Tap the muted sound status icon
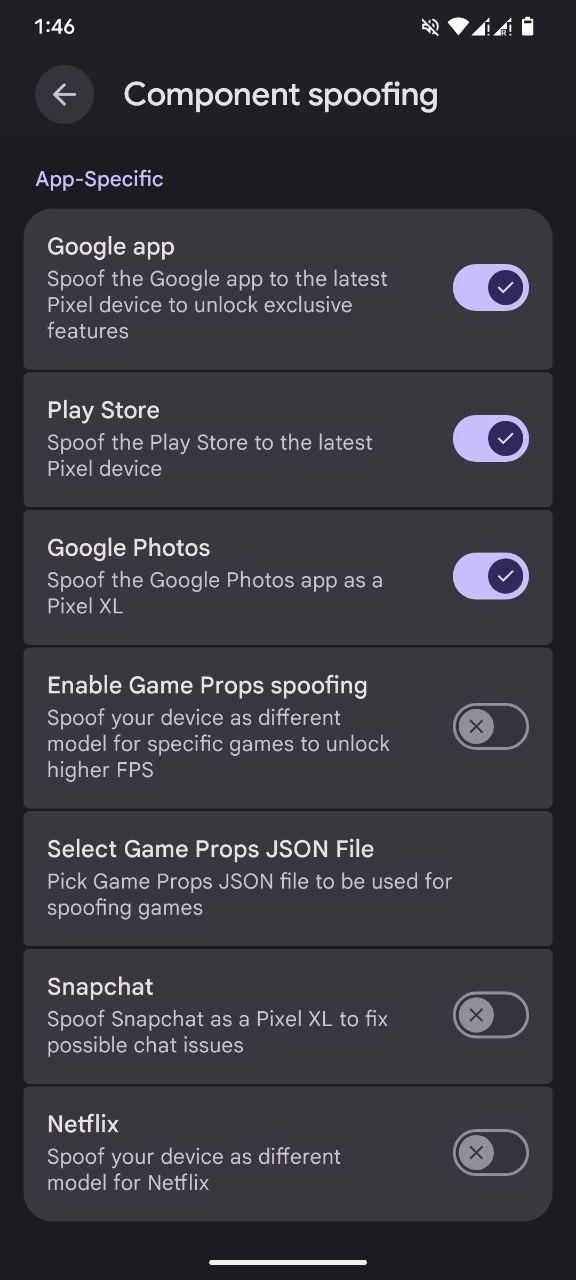 [431, 27]
